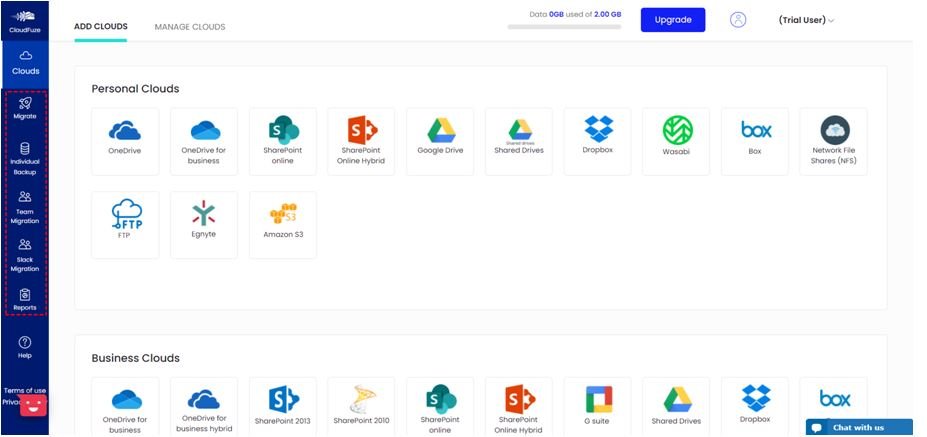Click the Personal Clouds heading
The height and width of the screenshot is (437, 927).
coord(135,89)
